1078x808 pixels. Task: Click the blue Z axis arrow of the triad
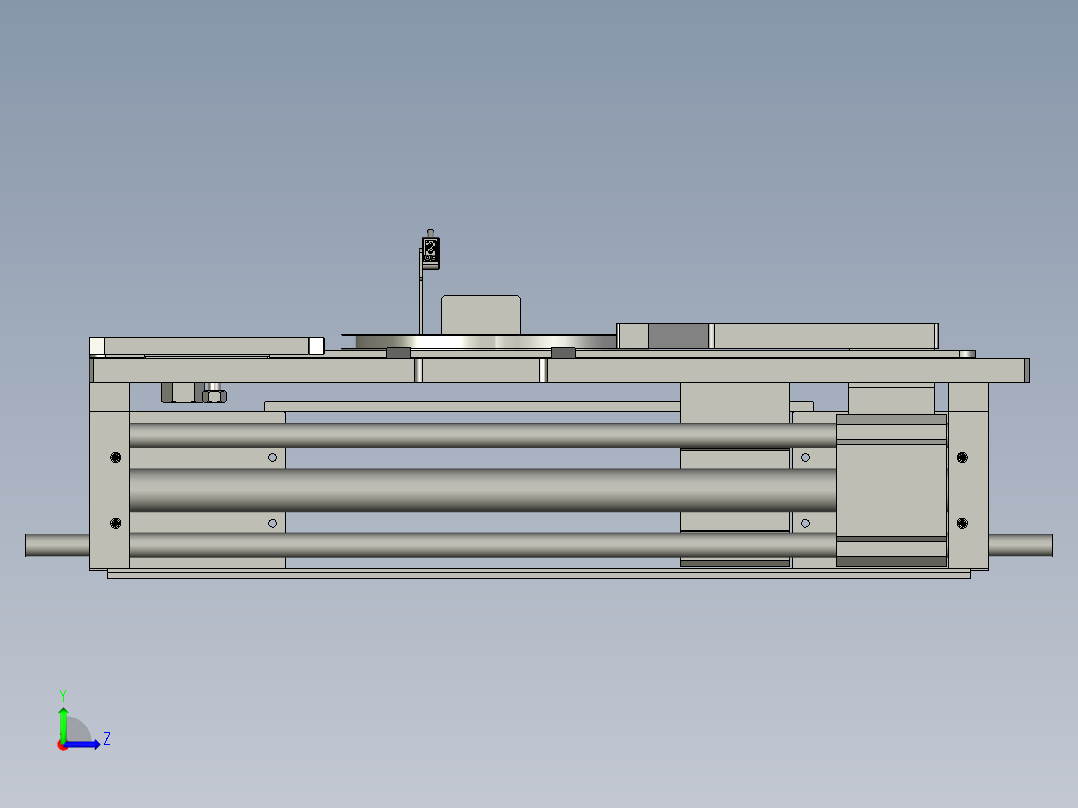coord(83,745)
